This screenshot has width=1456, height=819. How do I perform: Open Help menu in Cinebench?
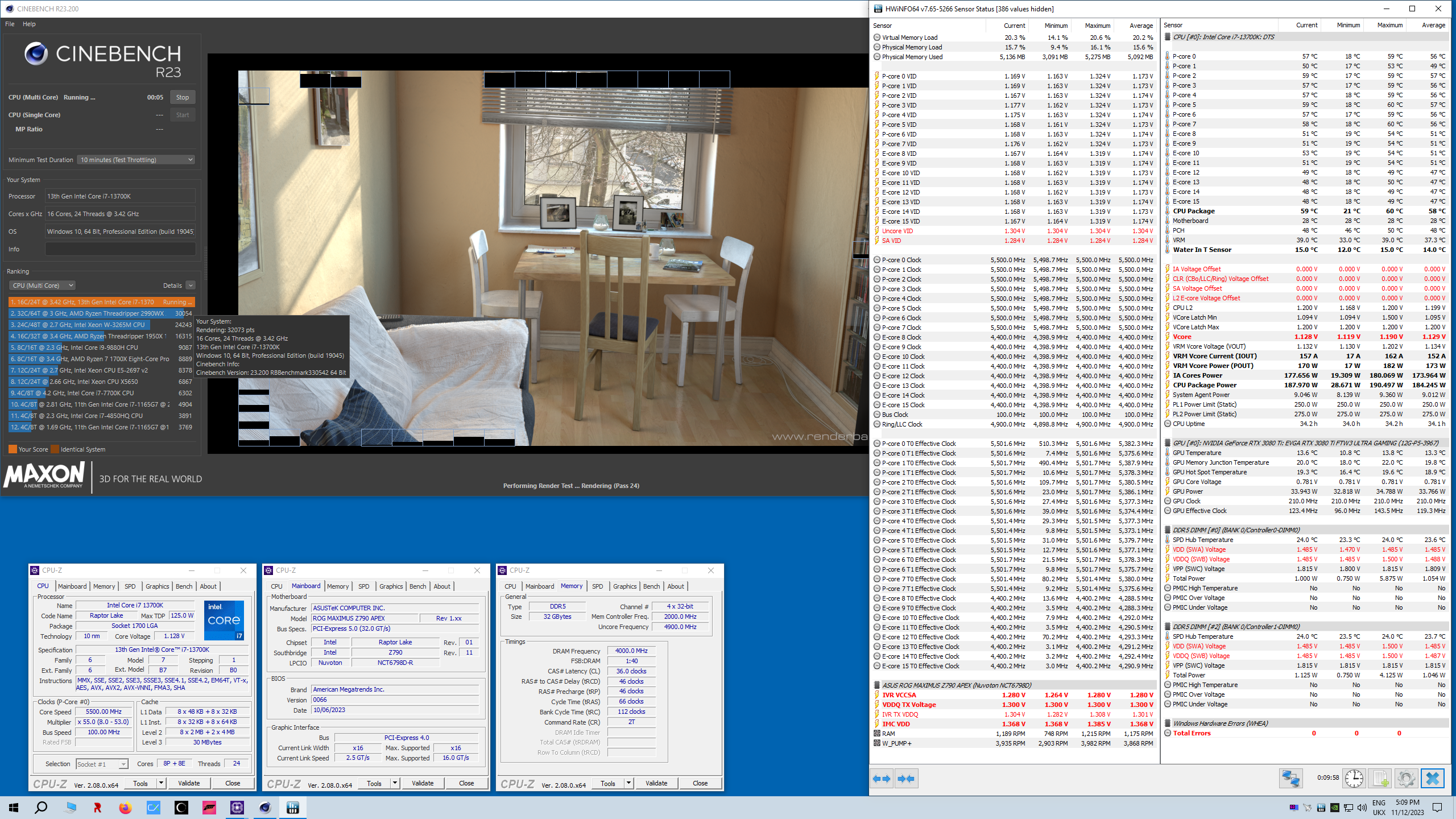[29, 24]
